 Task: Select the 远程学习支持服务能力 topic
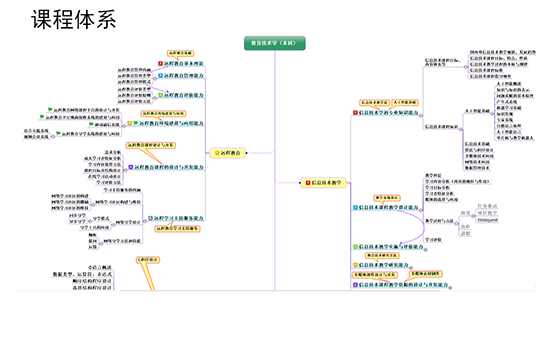pyautogui.click(x=176, y=218)
